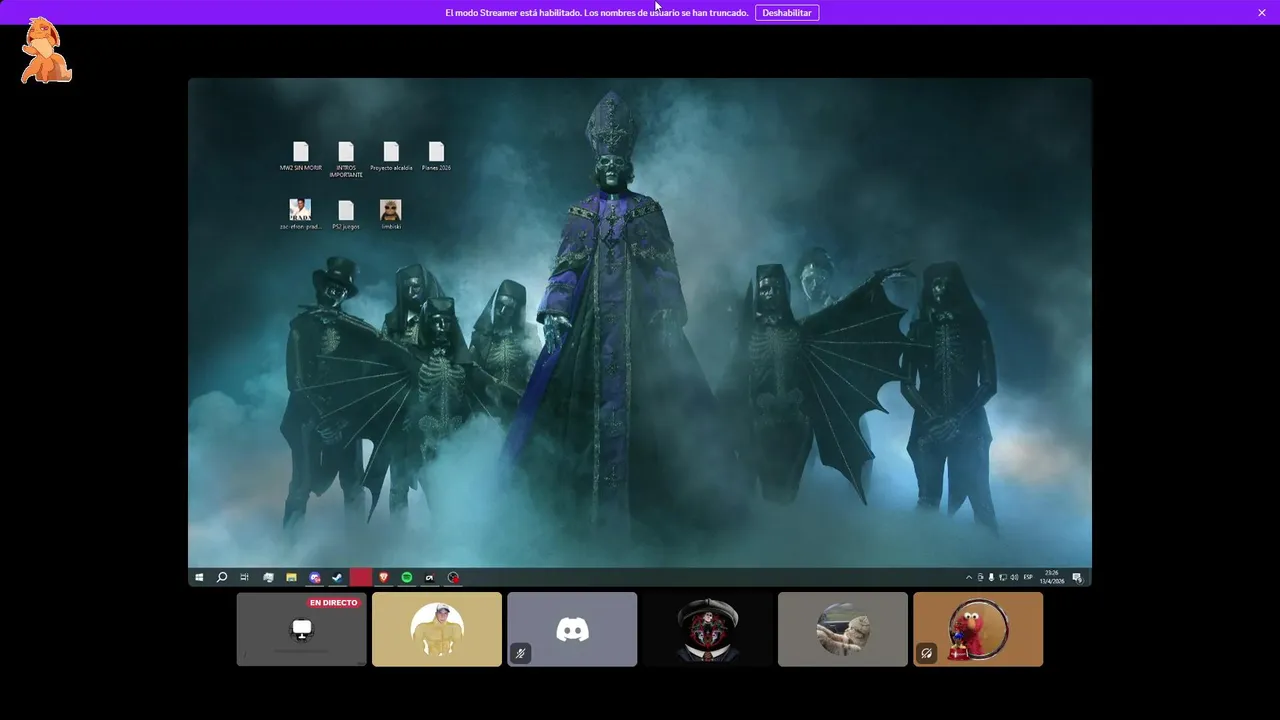Select the cat driving avatar participant tile
This screenshot has width=1280, height=720.
[843, 629]
